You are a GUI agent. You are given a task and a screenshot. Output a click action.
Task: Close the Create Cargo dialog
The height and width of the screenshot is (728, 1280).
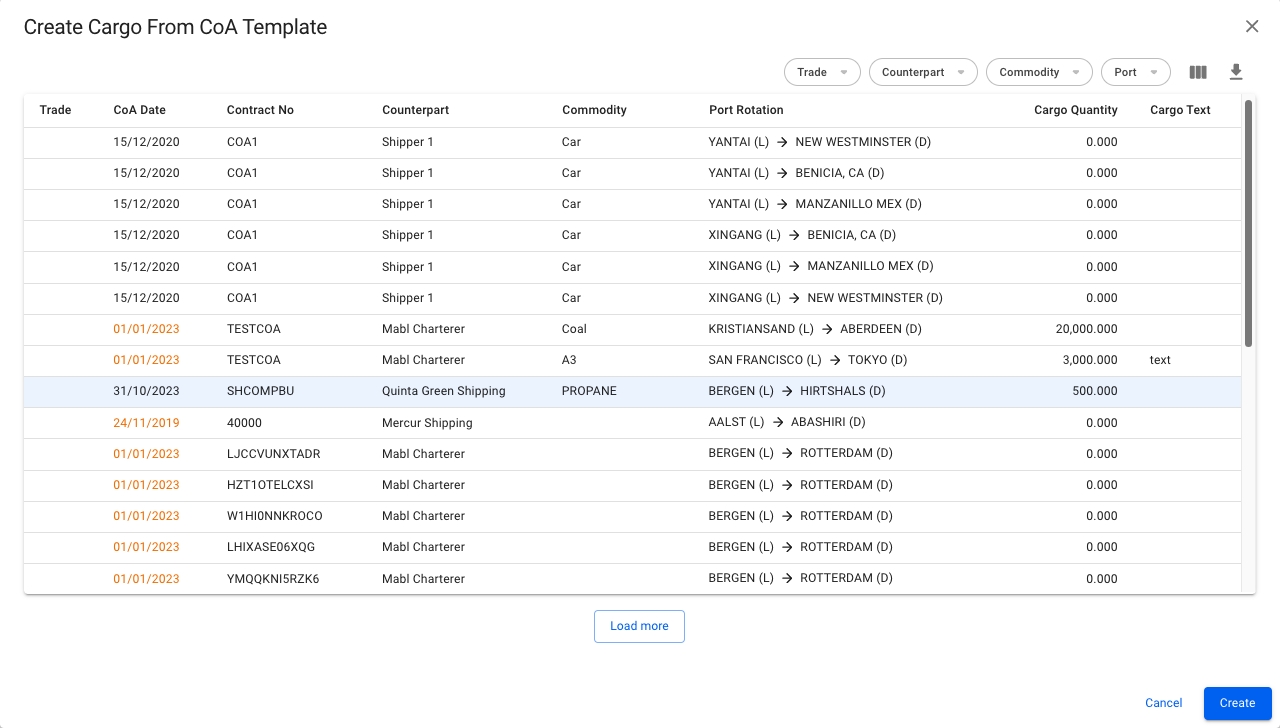[x=1251, y=27]
